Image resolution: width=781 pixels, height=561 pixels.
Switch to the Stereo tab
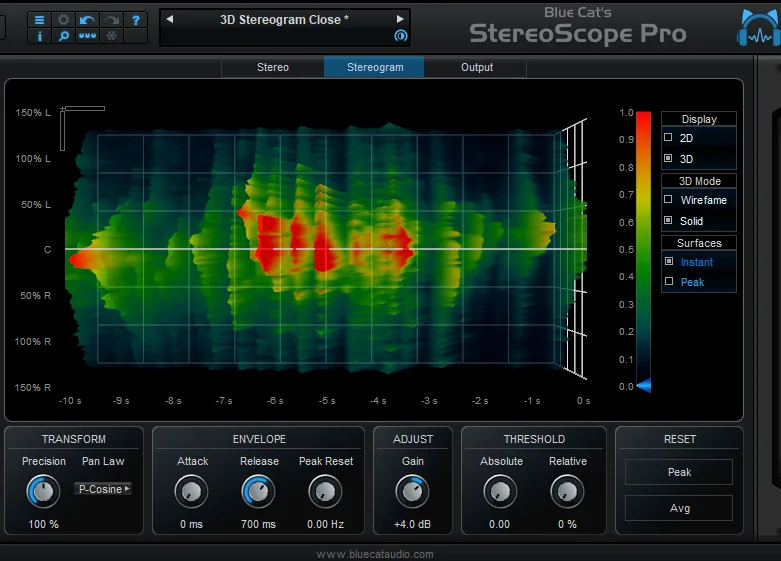click(272, 67)
